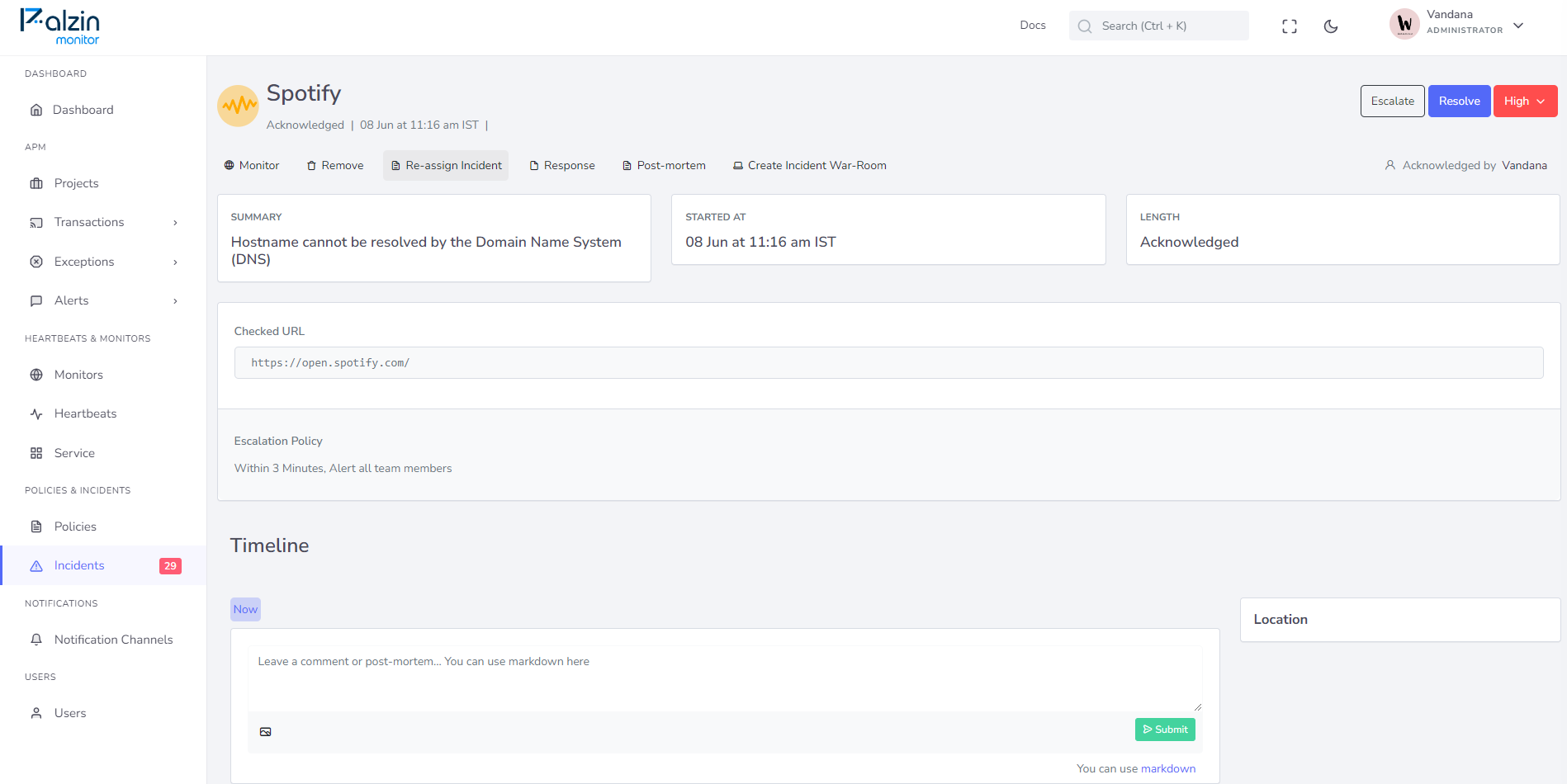This screenshot has width=1567, height=784.
Task: Expand the Exceptions submenu chevron
Action: coord(175,262)
